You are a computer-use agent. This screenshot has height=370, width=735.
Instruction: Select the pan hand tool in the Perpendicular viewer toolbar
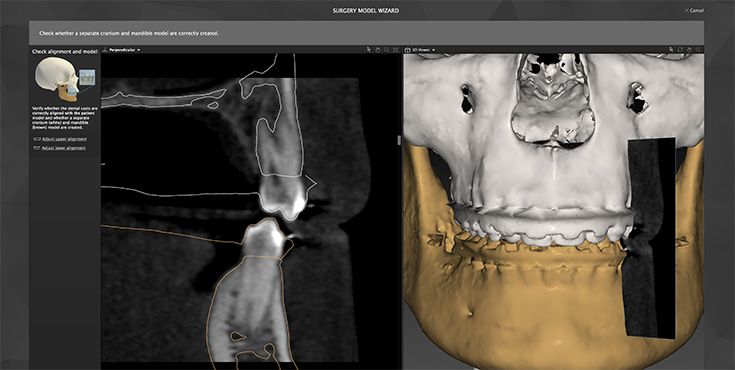[378, 49]
